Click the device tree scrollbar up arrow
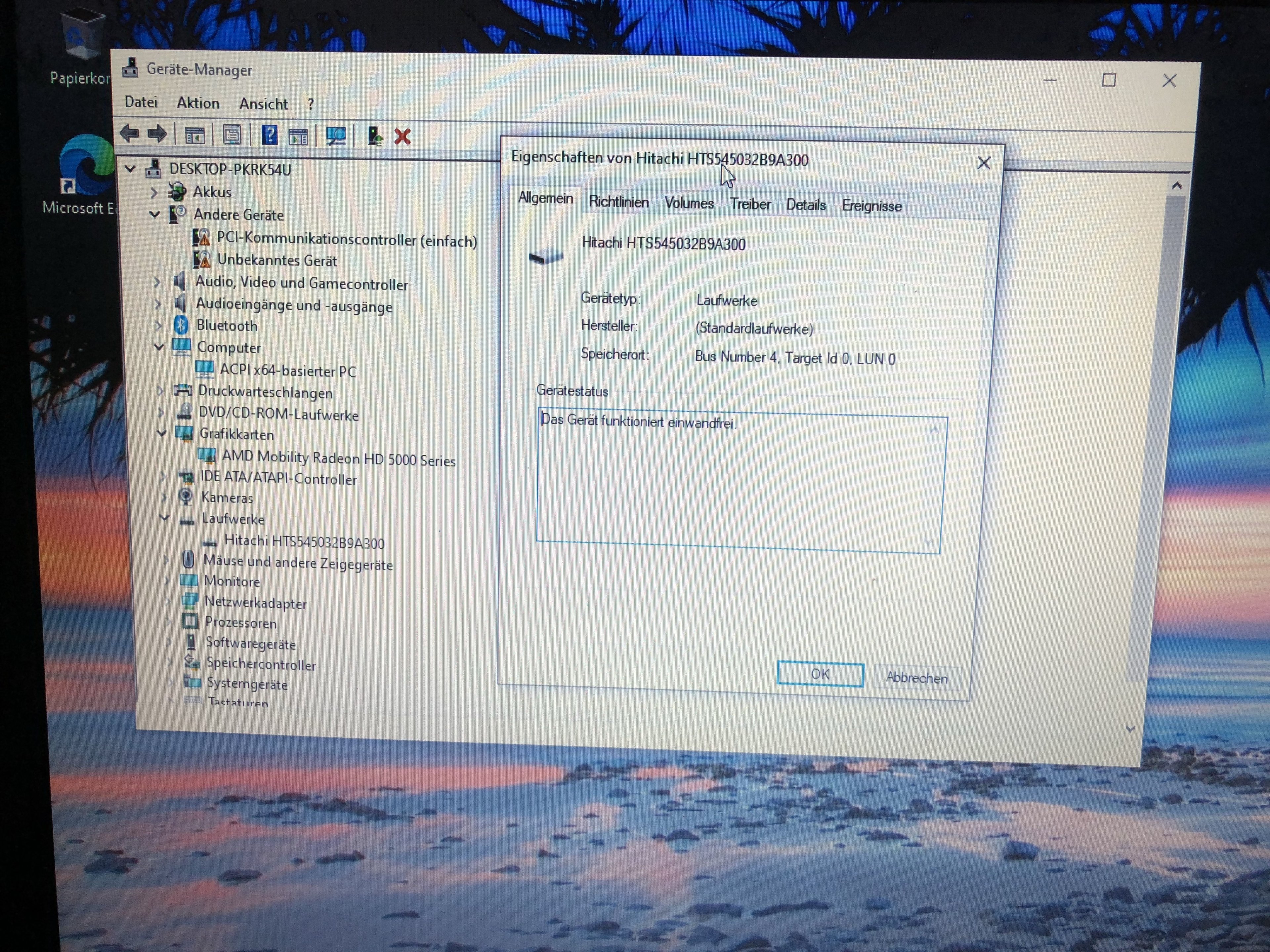 coord(1177,186)
